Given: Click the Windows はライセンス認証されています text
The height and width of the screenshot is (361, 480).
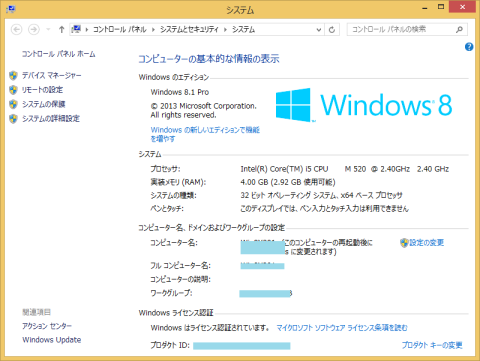Looking at the screenshot, I should [x=210, y=328].
